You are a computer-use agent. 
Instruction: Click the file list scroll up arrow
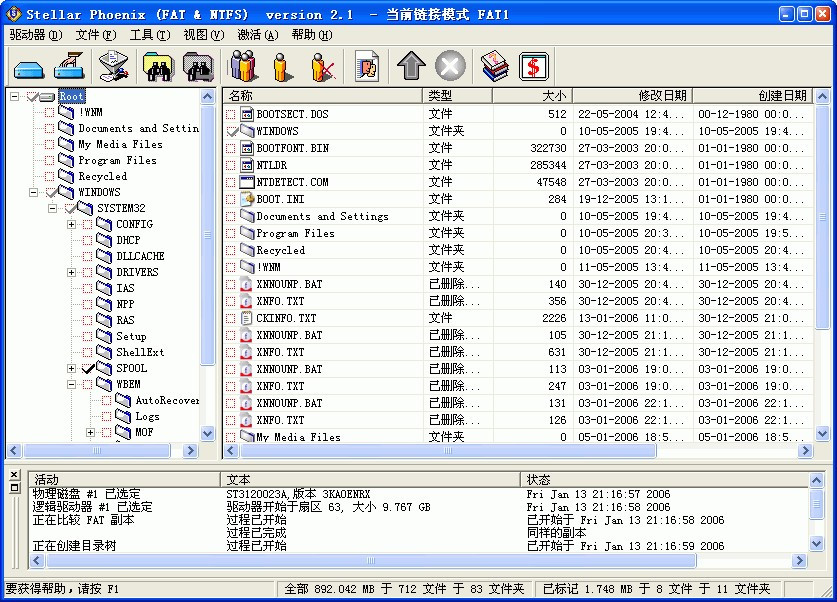pyautogui.click(x=823, y=97)
